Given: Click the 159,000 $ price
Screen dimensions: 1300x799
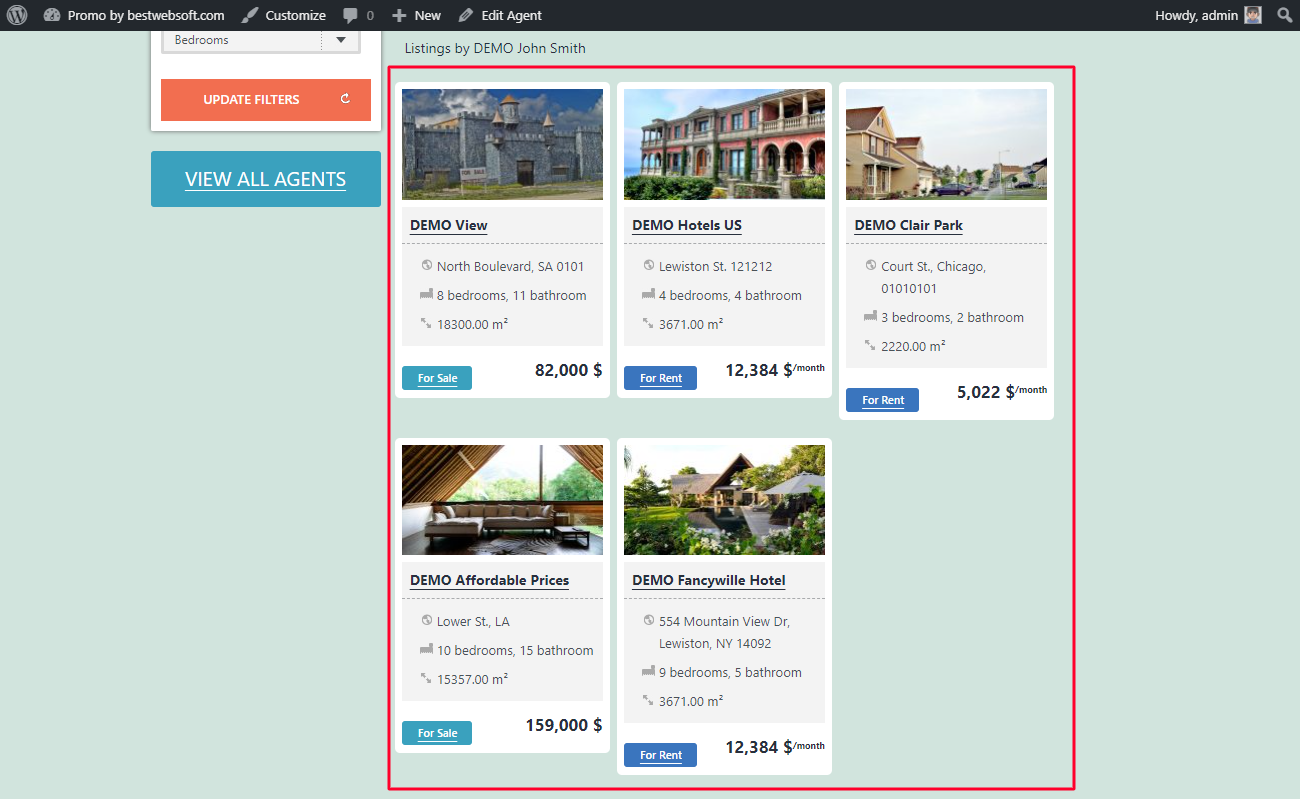Looking at the screenshot, I should click(564, 725).
